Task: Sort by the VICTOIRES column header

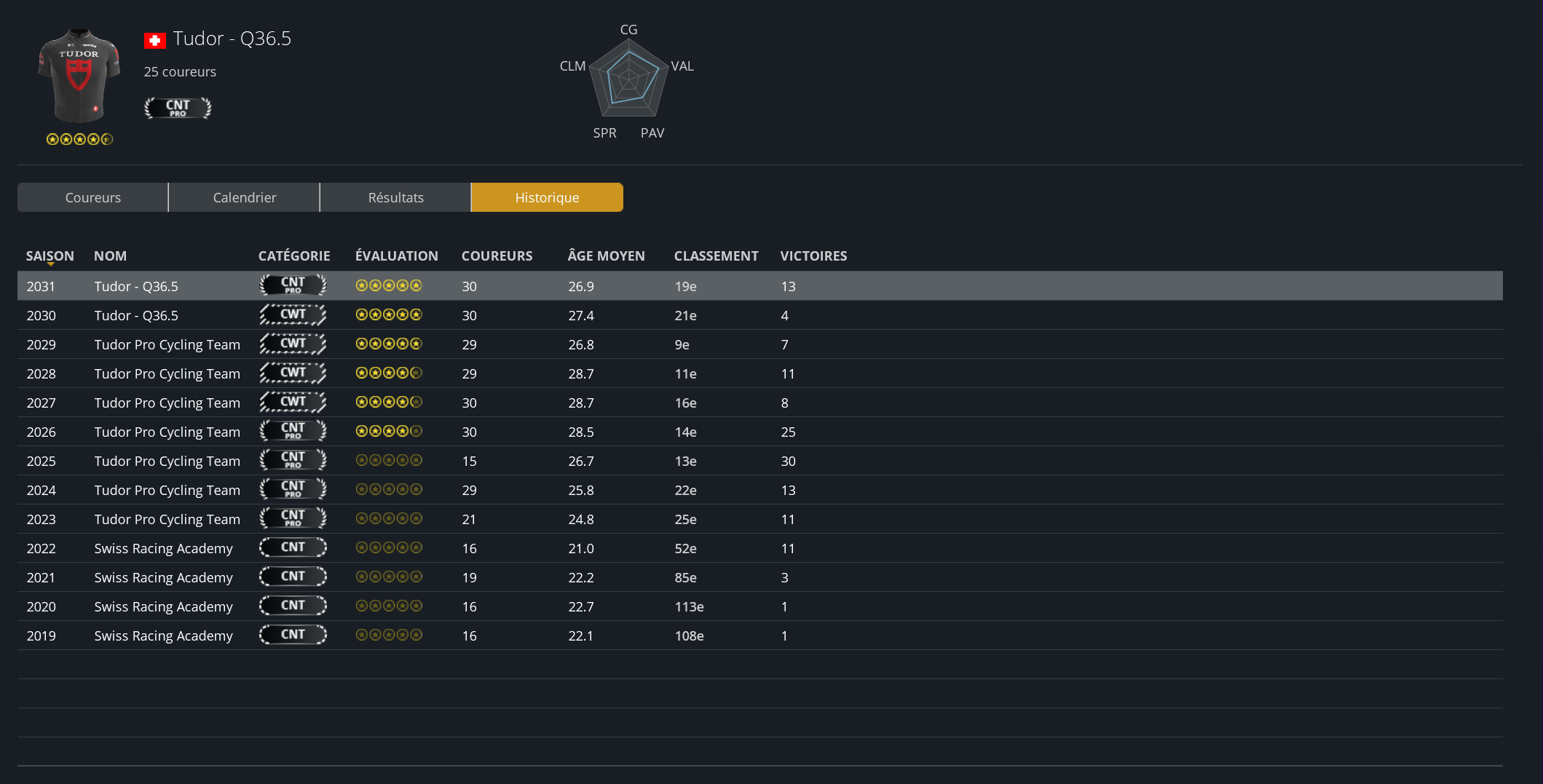Action: click(813, 256)
